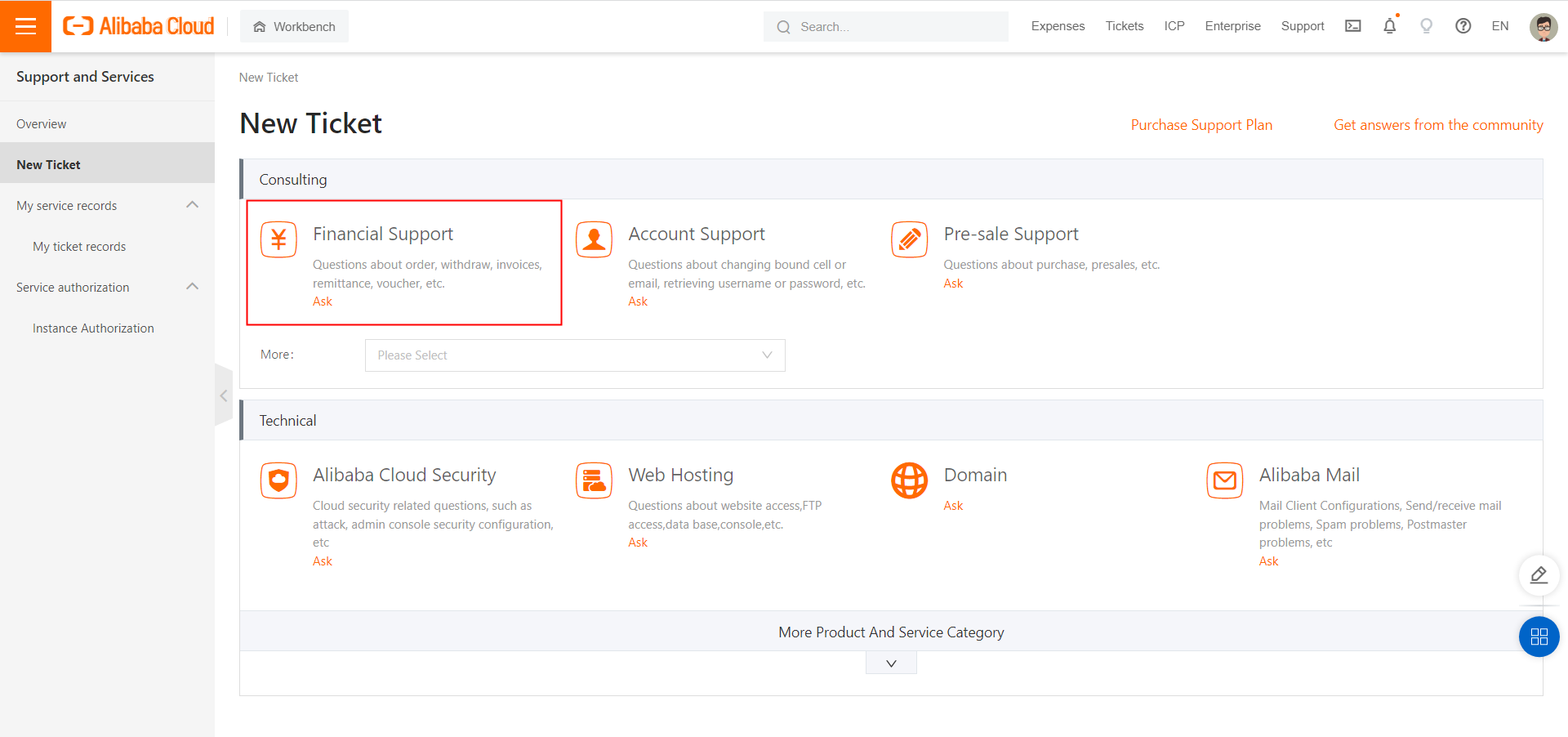Screen dimensions: 1568x737
Task: Collapse the Service authorization section
Action: click(x=193, y=287)
